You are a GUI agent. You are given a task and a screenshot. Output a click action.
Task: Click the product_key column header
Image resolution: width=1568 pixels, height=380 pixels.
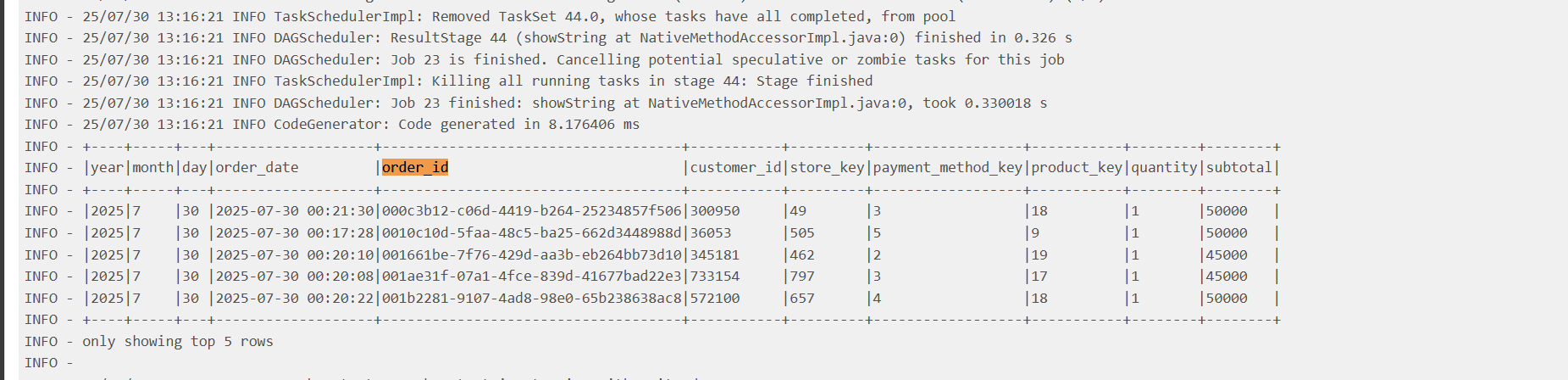click(1076, 167)
